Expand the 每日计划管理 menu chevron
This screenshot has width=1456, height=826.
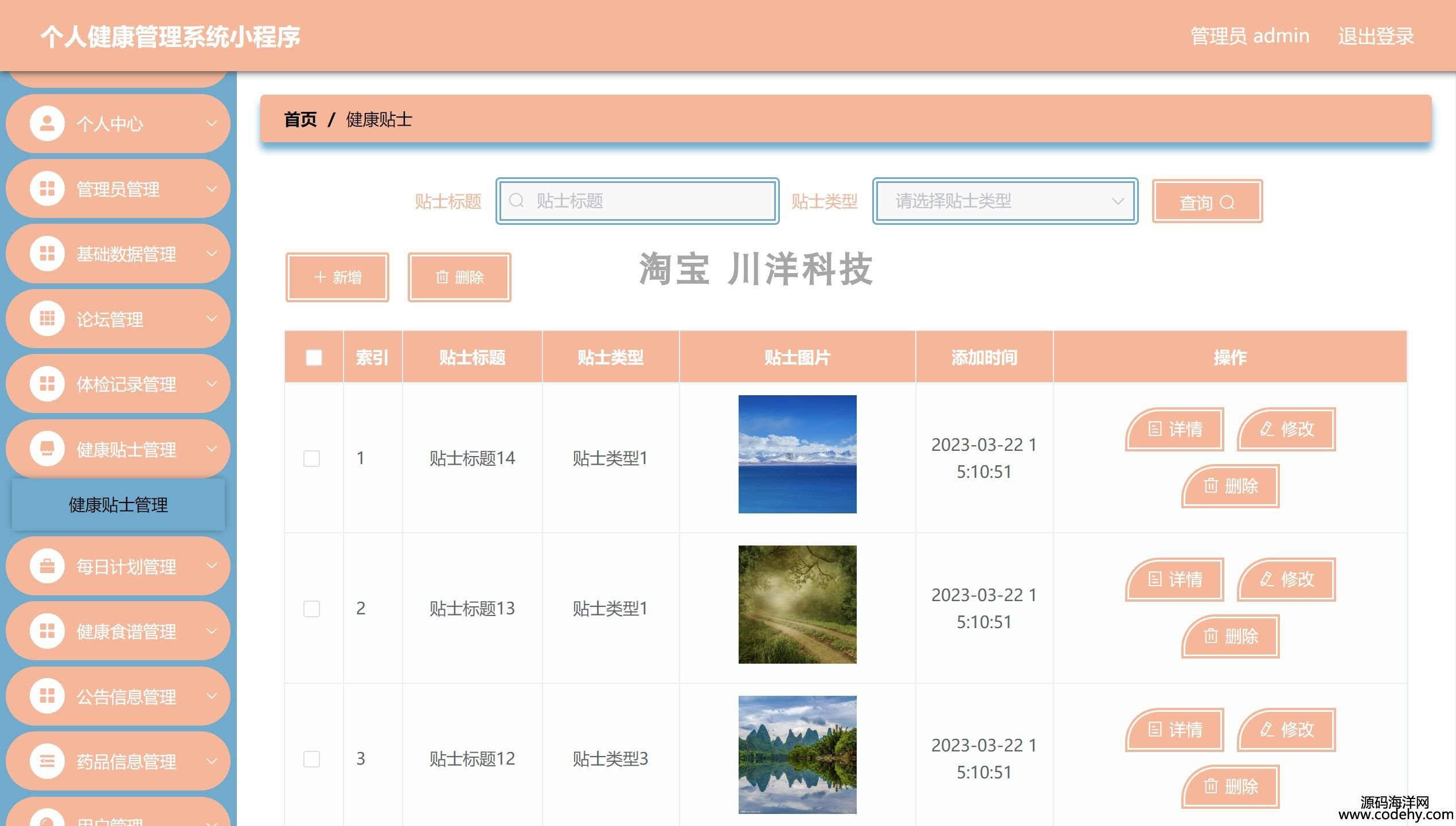pos(212,566)
